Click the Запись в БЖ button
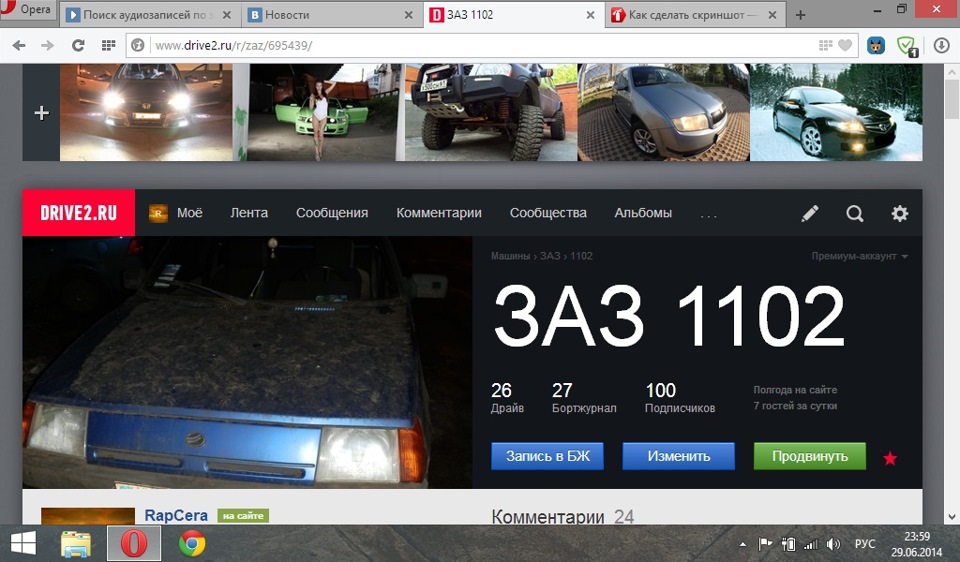This screenshot has width=960, height=562. [547, 456]
